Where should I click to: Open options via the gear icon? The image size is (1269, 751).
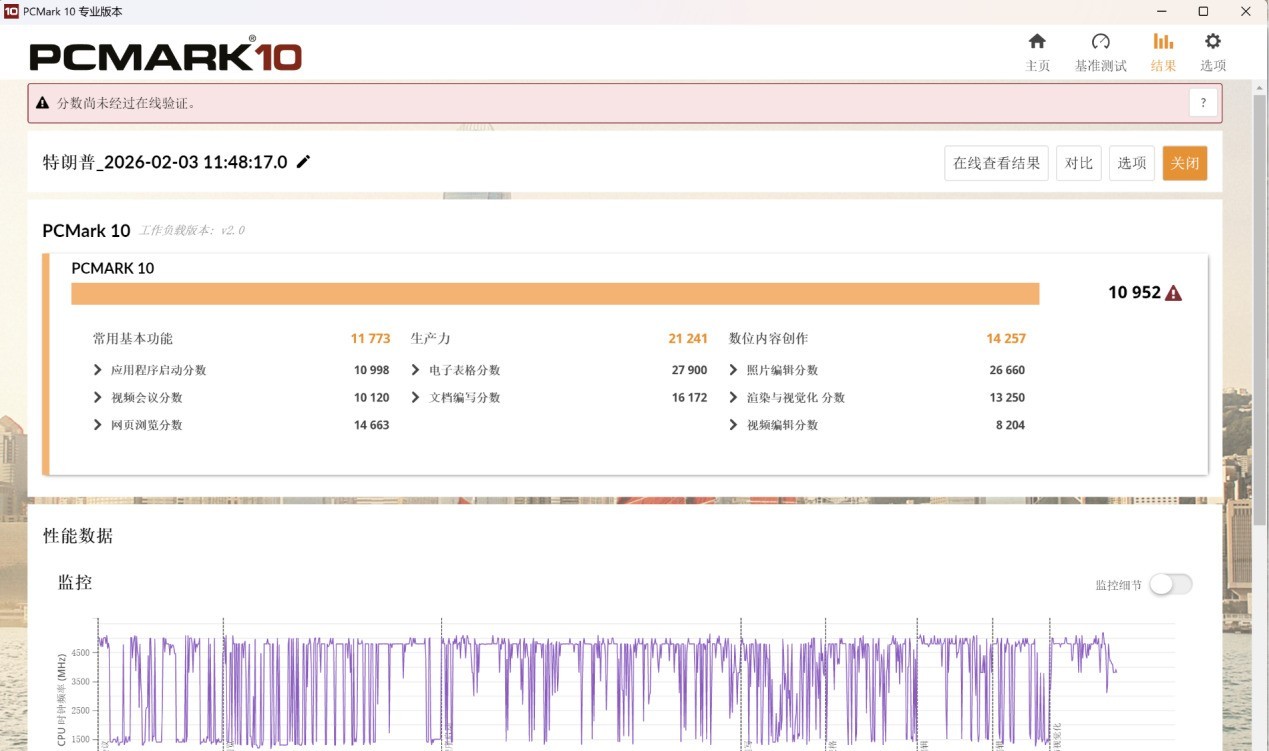[x=1212, y=42]
